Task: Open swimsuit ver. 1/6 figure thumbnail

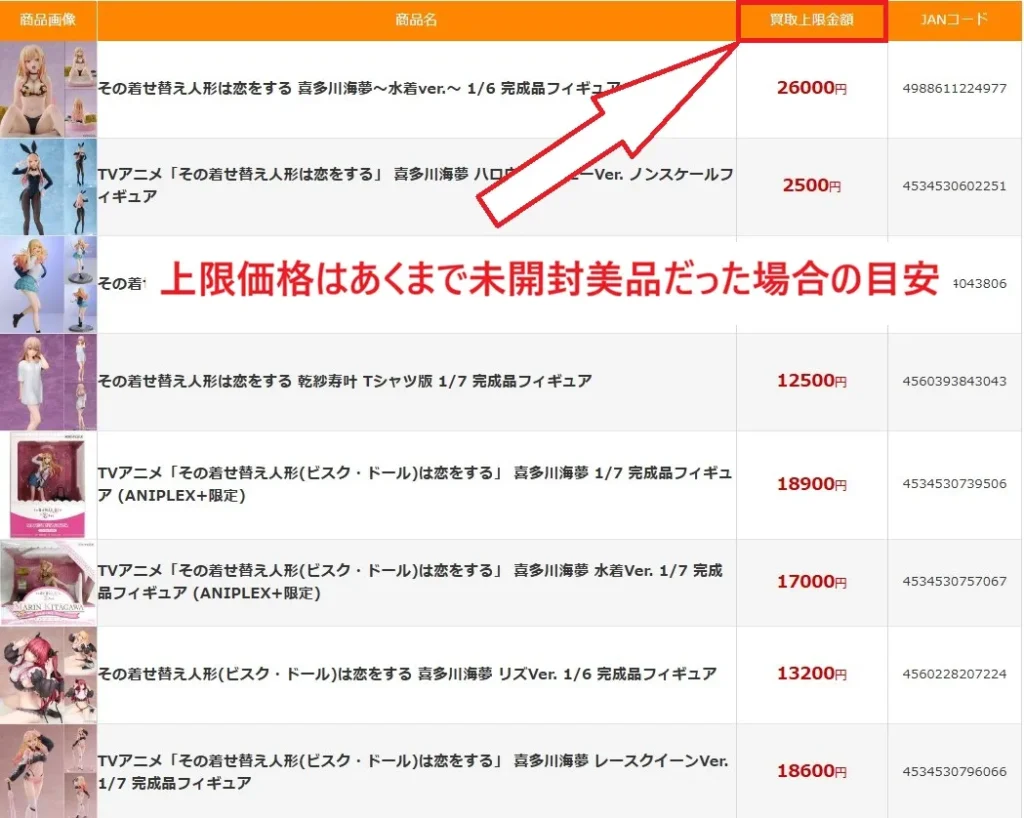Action: (48, 89)
